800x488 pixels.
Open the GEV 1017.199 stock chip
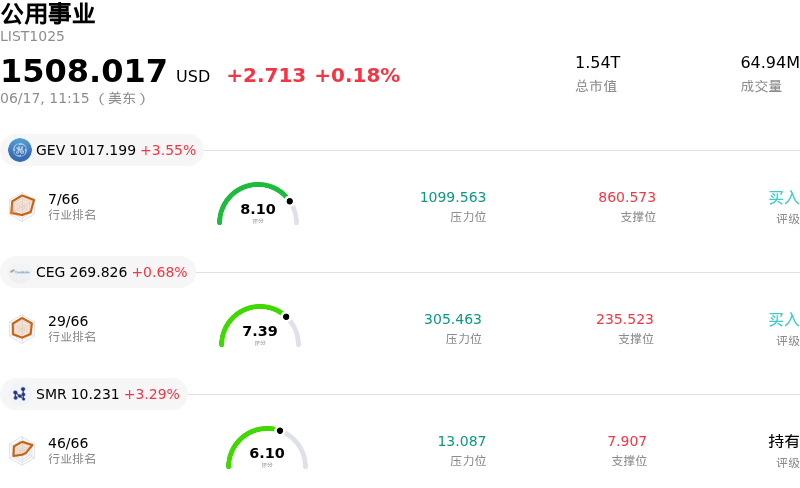coord(102,150)
